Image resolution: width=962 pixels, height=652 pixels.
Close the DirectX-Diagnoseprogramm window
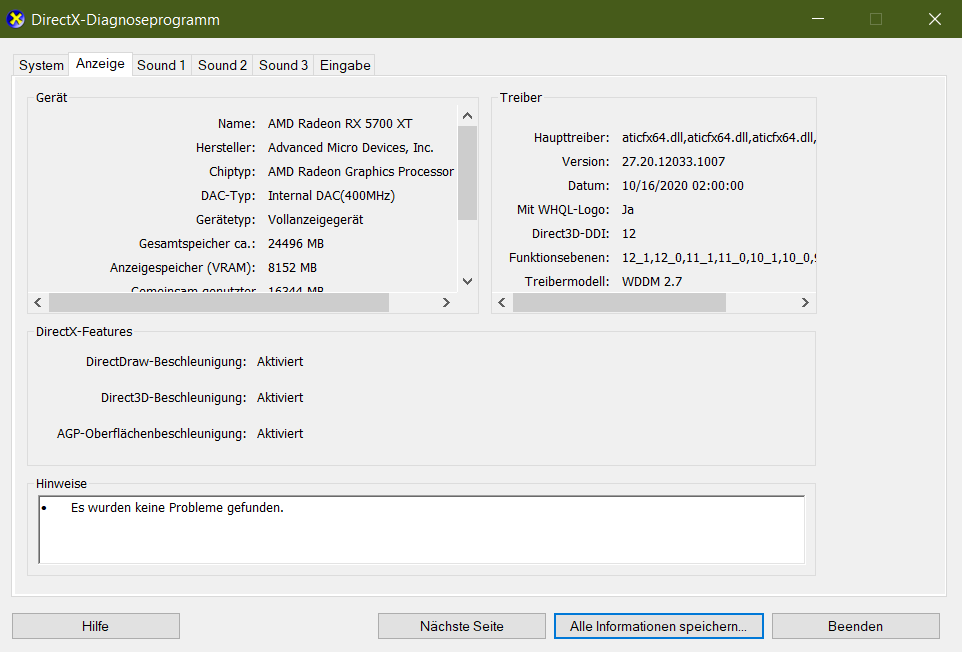(934, 19)
